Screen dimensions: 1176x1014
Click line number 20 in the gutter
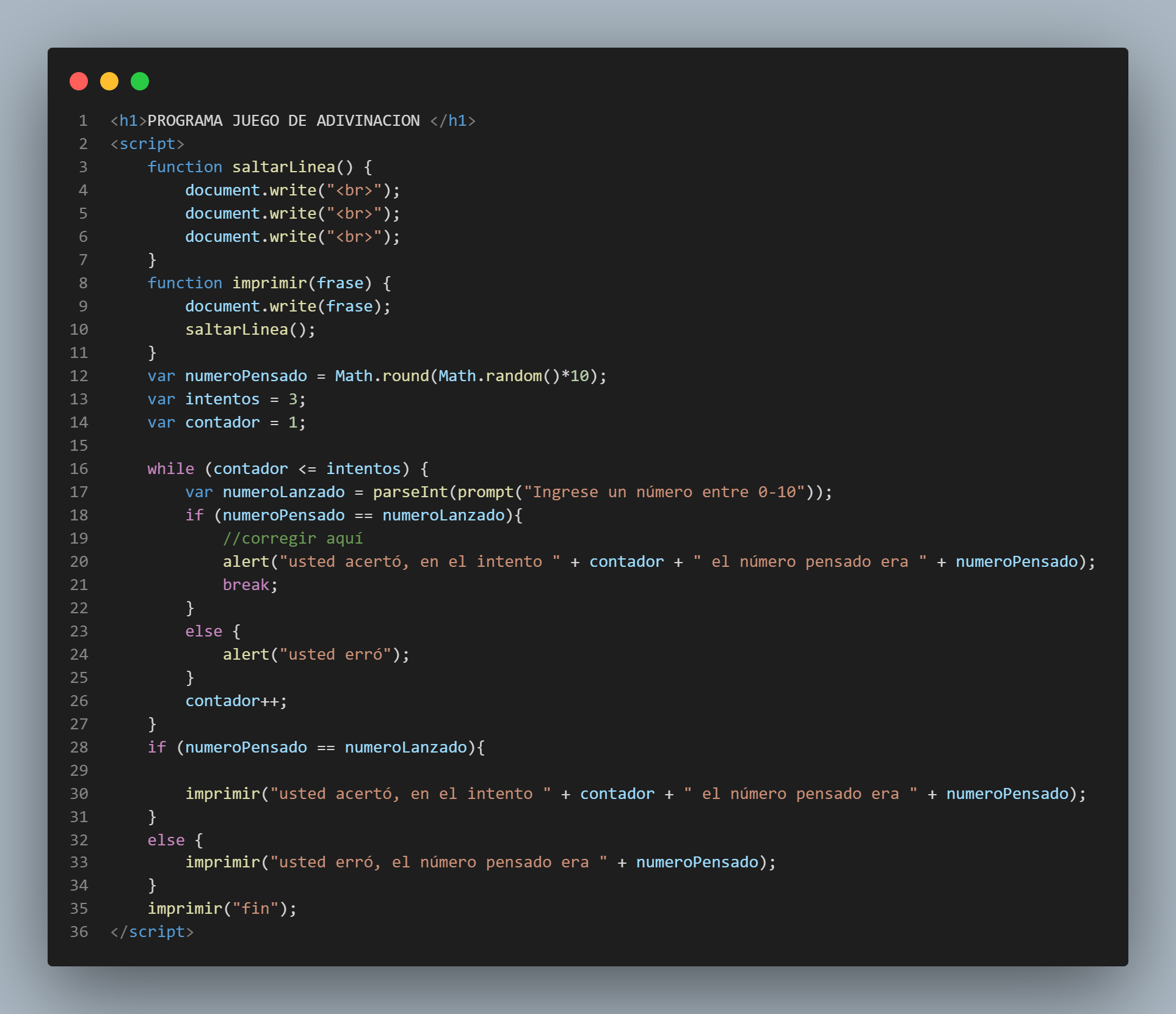79,561
